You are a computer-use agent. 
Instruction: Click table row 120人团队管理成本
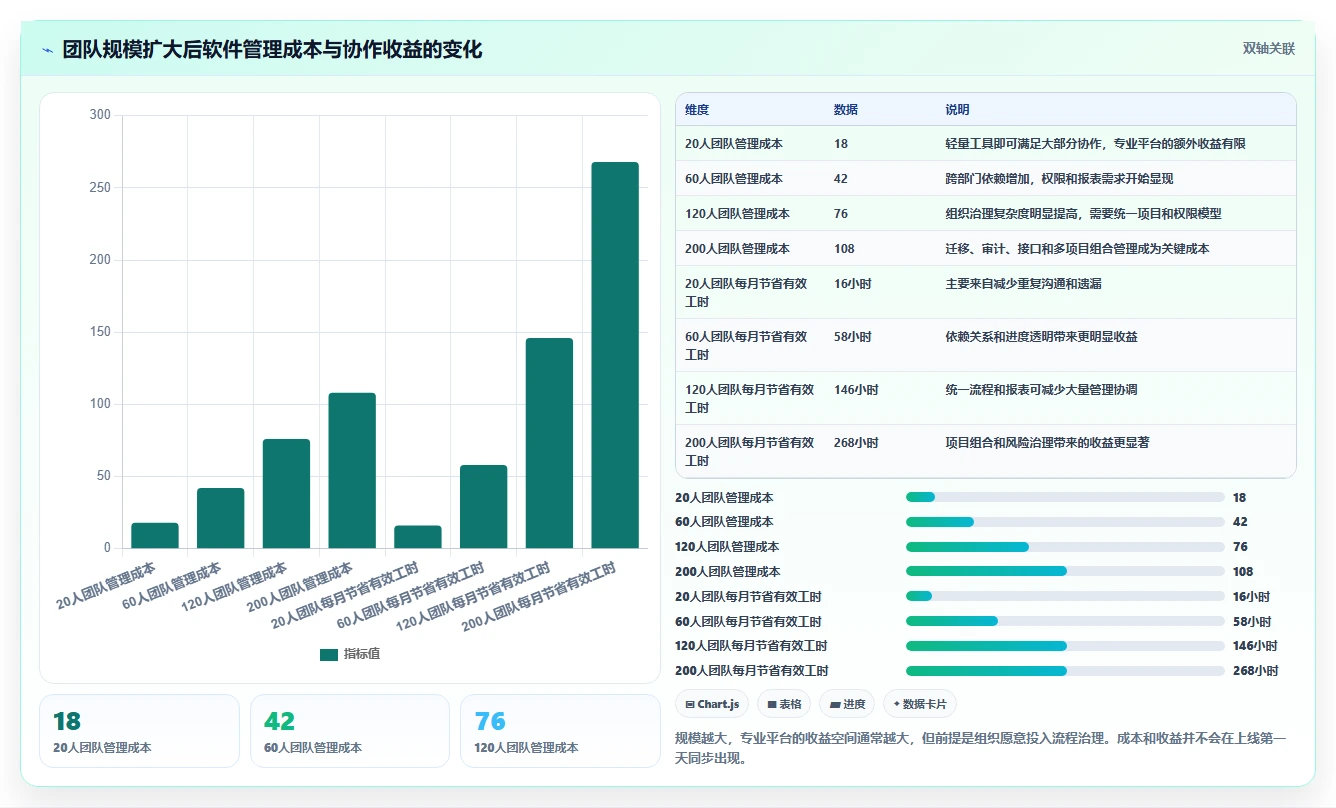click(986, 214)
